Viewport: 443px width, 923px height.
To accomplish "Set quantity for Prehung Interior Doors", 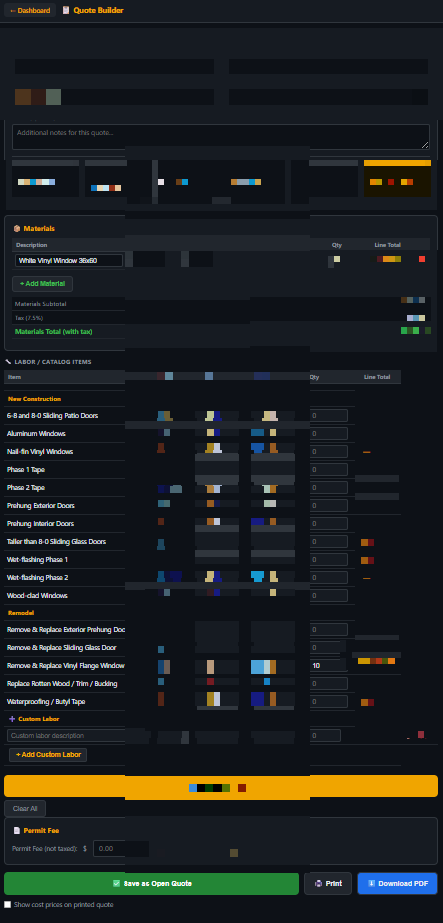I will coord(328,524).
